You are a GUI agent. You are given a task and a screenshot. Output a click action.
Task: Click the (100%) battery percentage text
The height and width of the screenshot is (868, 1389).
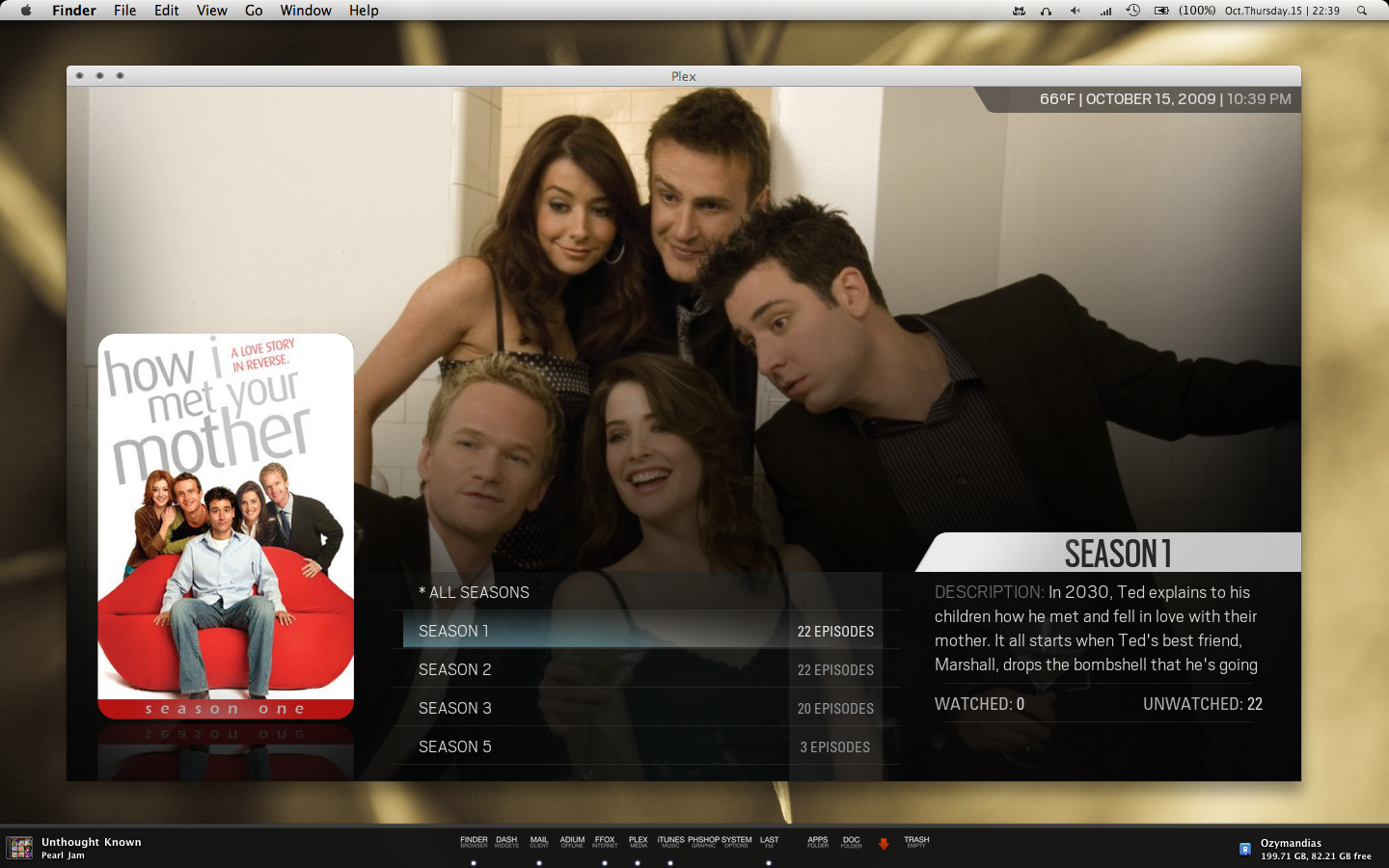point(1197,11)
